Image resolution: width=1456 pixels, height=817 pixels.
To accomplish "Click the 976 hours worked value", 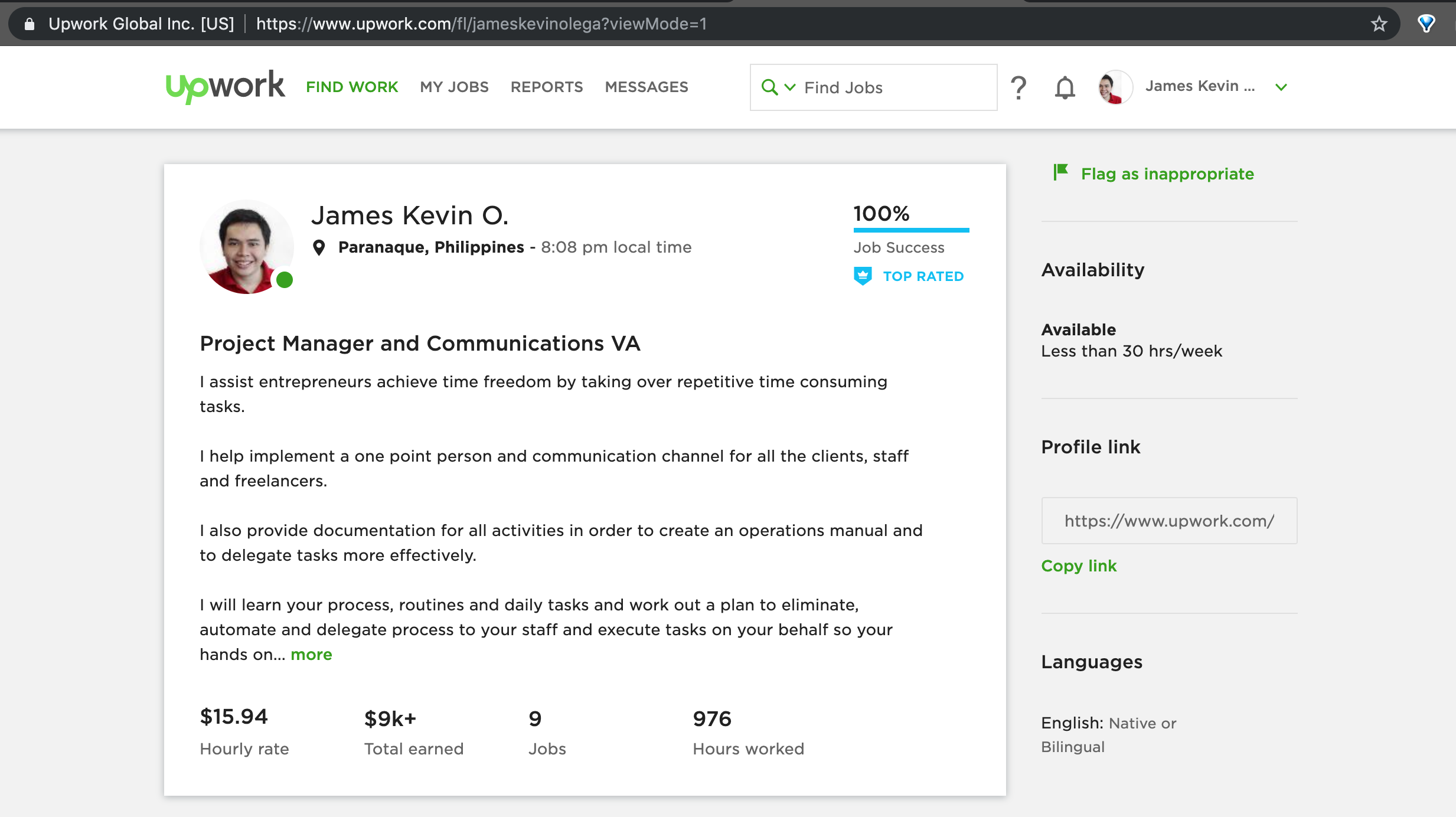I will click(x=712, y=718).
